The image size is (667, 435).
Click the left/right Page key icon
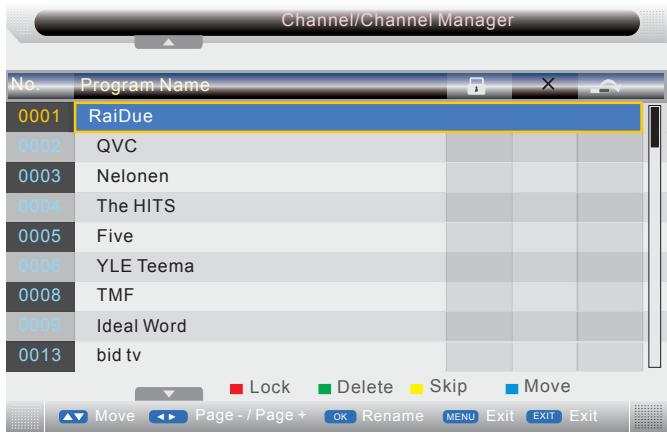[x=168, y=417]
